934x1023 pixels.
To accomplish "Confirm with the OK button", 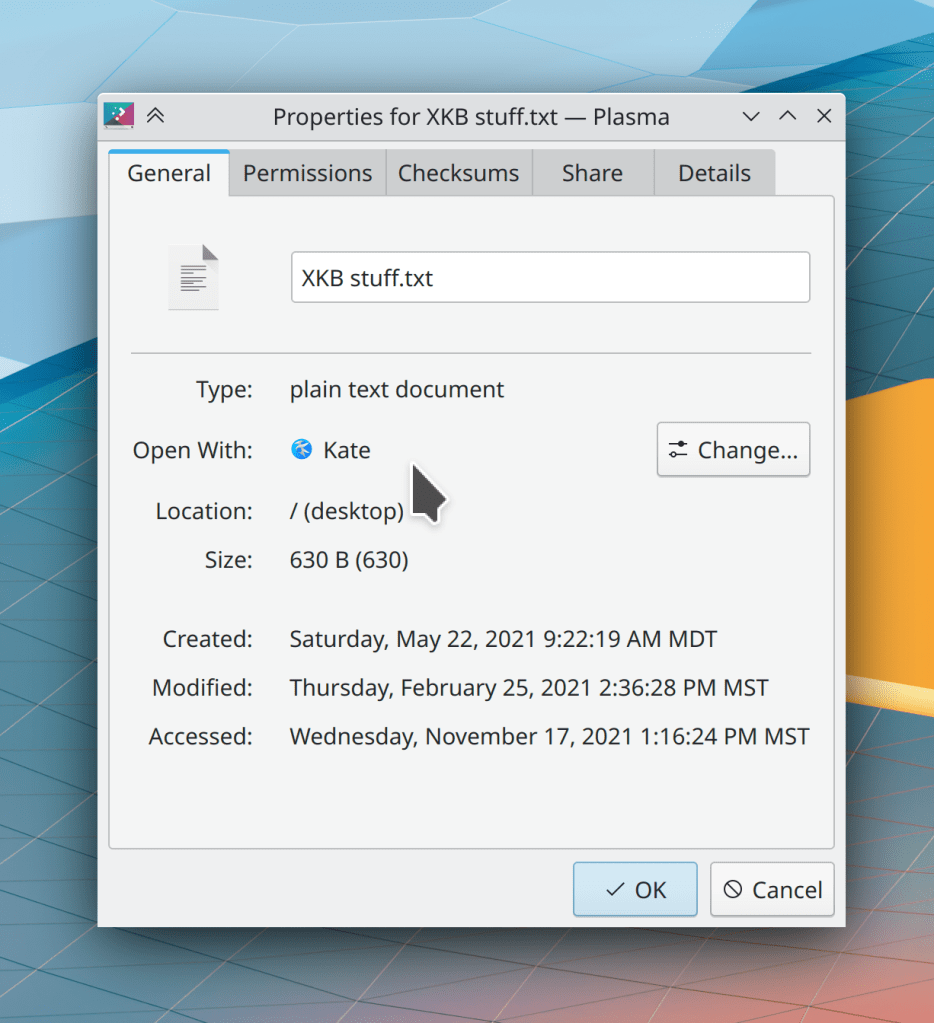I will click(x=635, y=889).
